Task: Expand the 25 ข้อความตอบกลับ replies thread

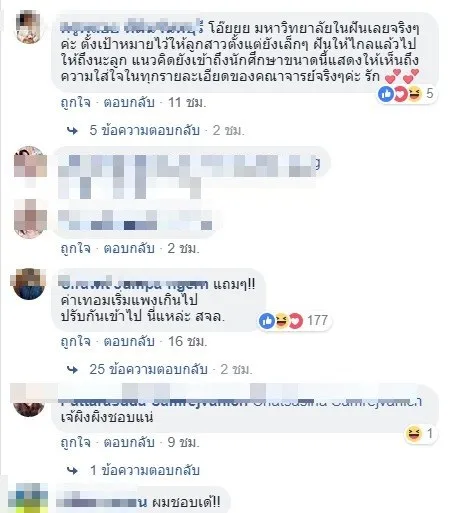Action: 148,369
